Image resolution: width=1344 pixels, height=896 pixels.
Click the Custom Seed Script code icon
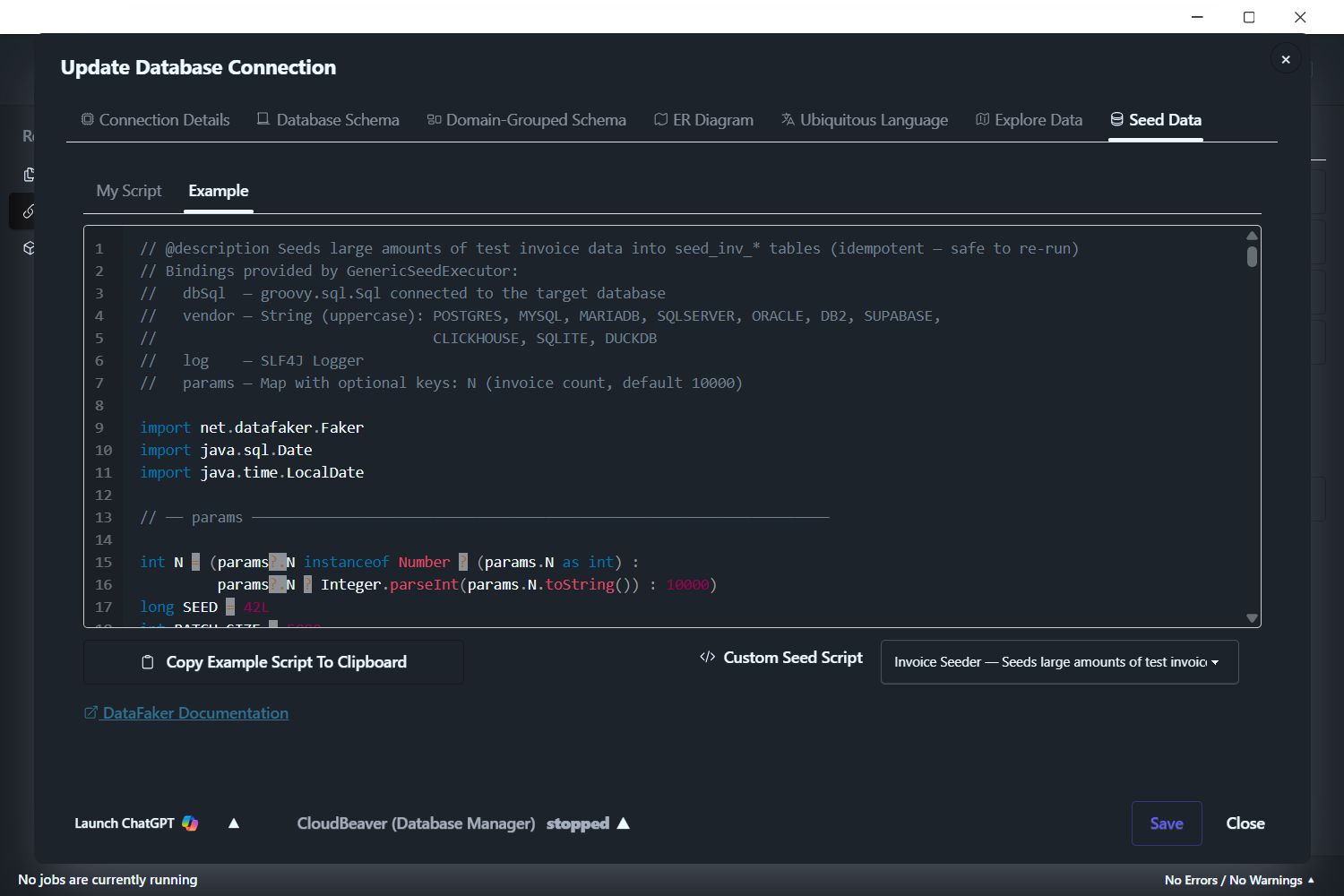[707, 657]
